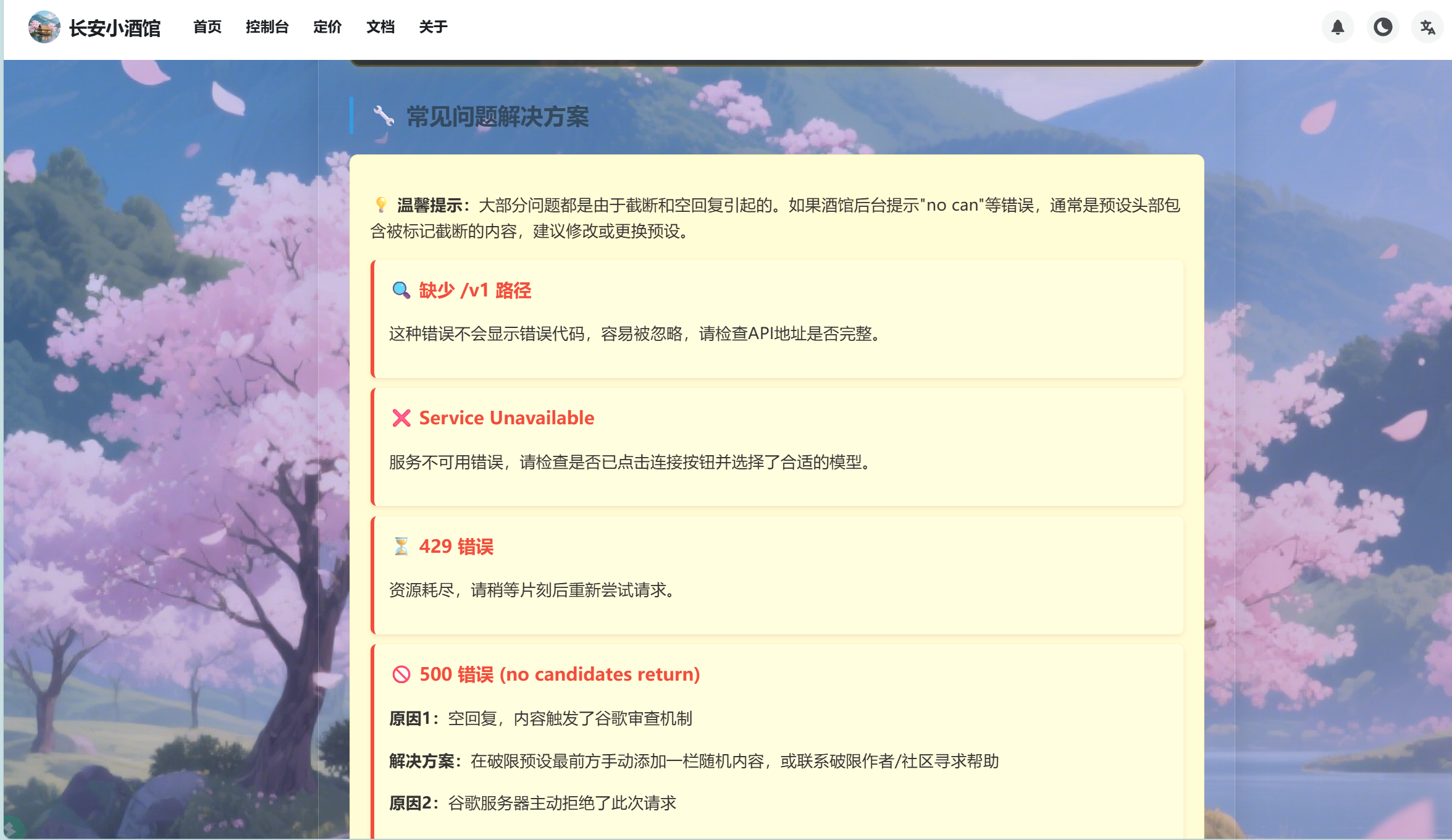The height and width of the screenshot is (840, 1452).
Task: Click the hourglass icon by 429 错误
Action: click(x=401, y=547)
